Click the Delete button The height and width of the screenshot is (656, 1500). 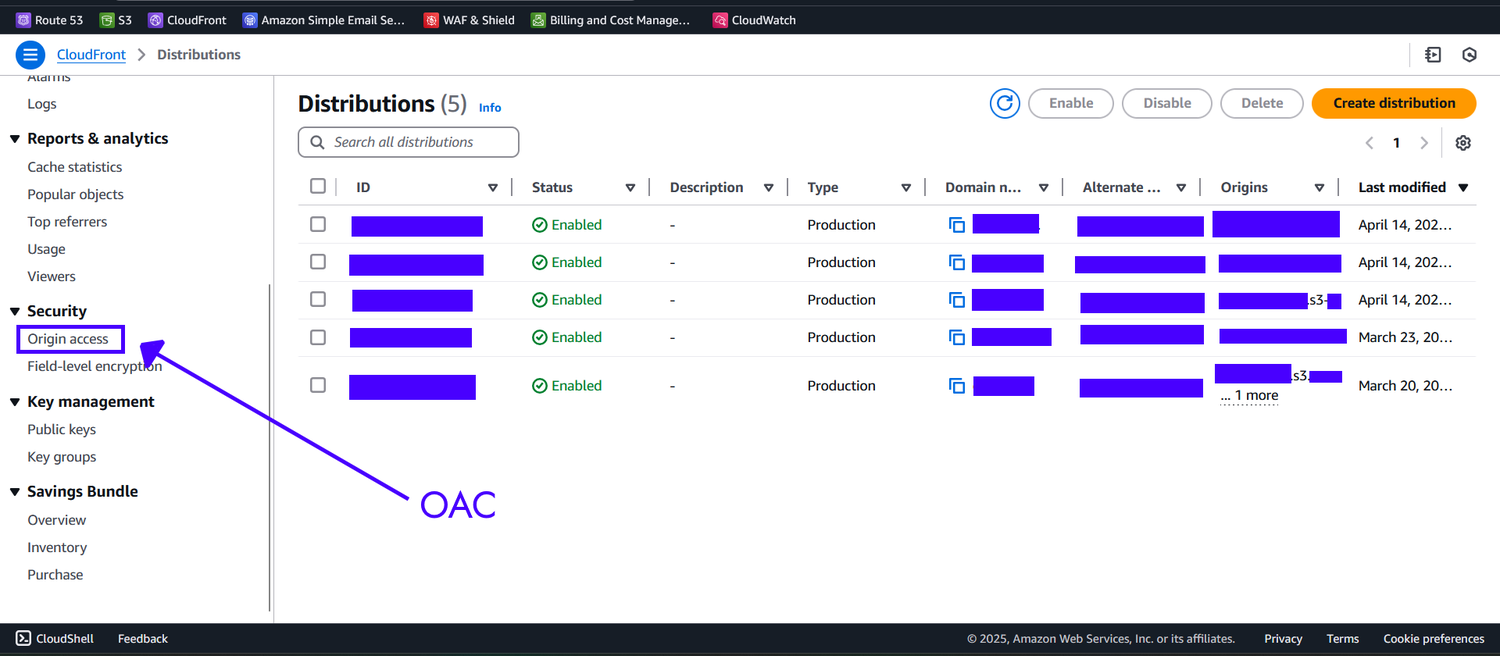click(1262, 103)
